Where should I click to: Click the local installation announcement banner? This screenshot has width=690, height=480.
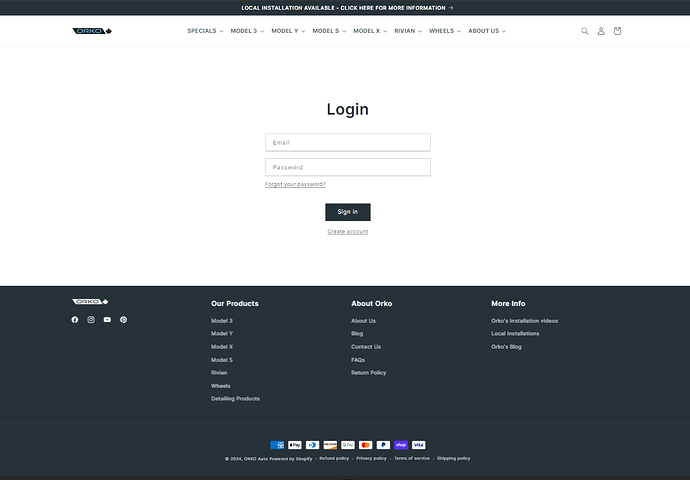(347, 8)
